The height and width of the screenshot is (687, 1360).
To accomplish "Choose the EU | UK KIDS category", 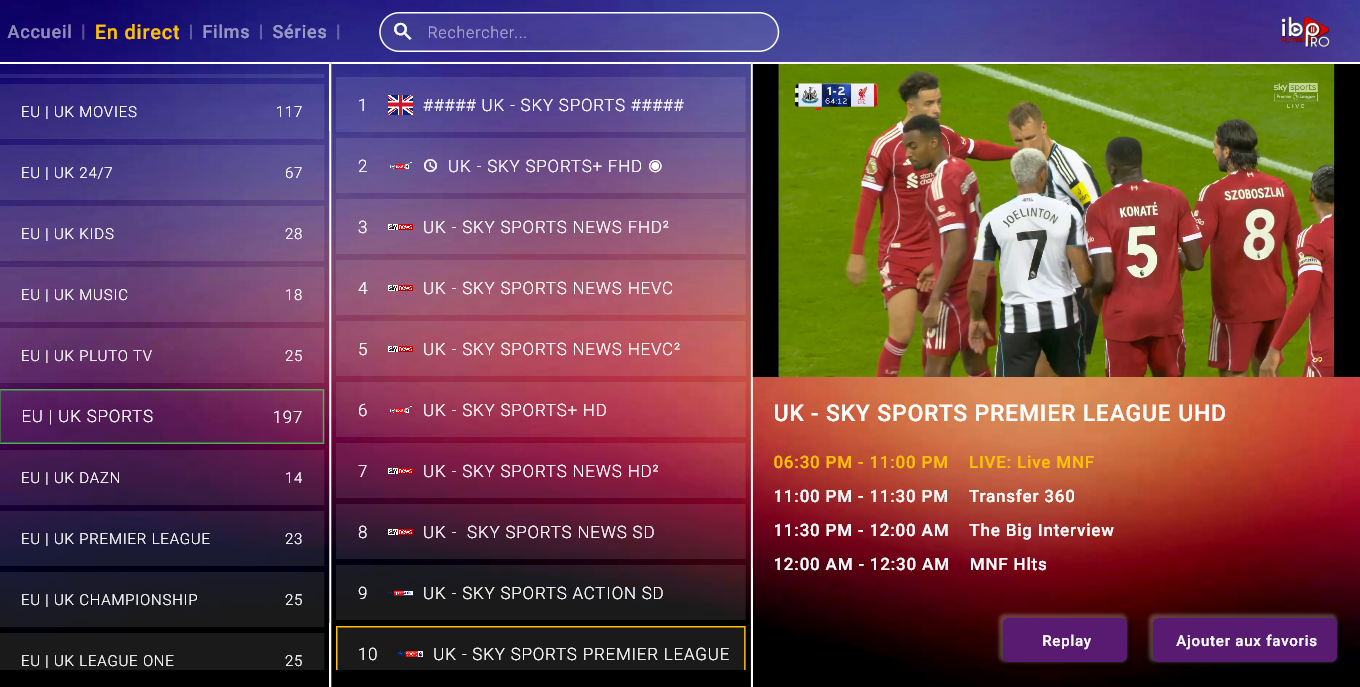I will (162, 234).
